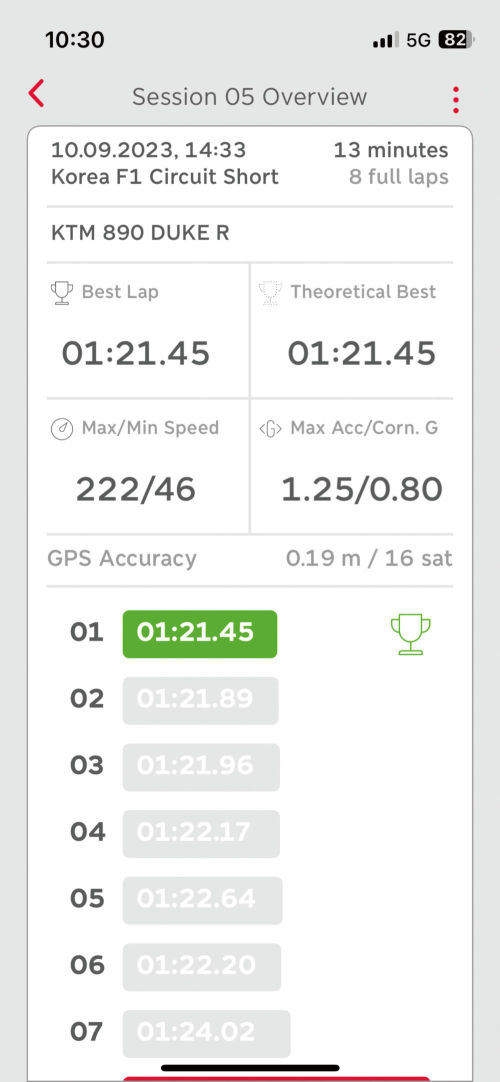Select lap 05 time 01:22.64
500x1082 pixels.
pos(203,900)
